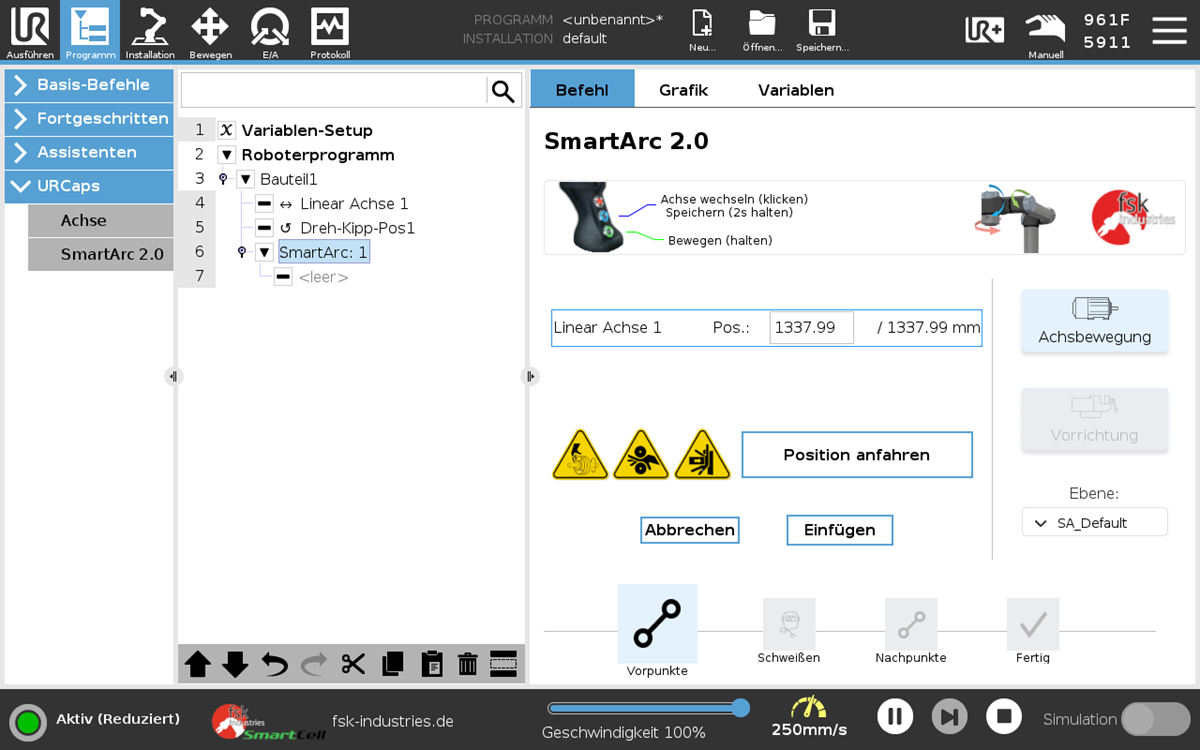1200x750 pixels.
Task: Open a file with Öffnen icon
Action: pyautogui.click(x=762, y=30)
